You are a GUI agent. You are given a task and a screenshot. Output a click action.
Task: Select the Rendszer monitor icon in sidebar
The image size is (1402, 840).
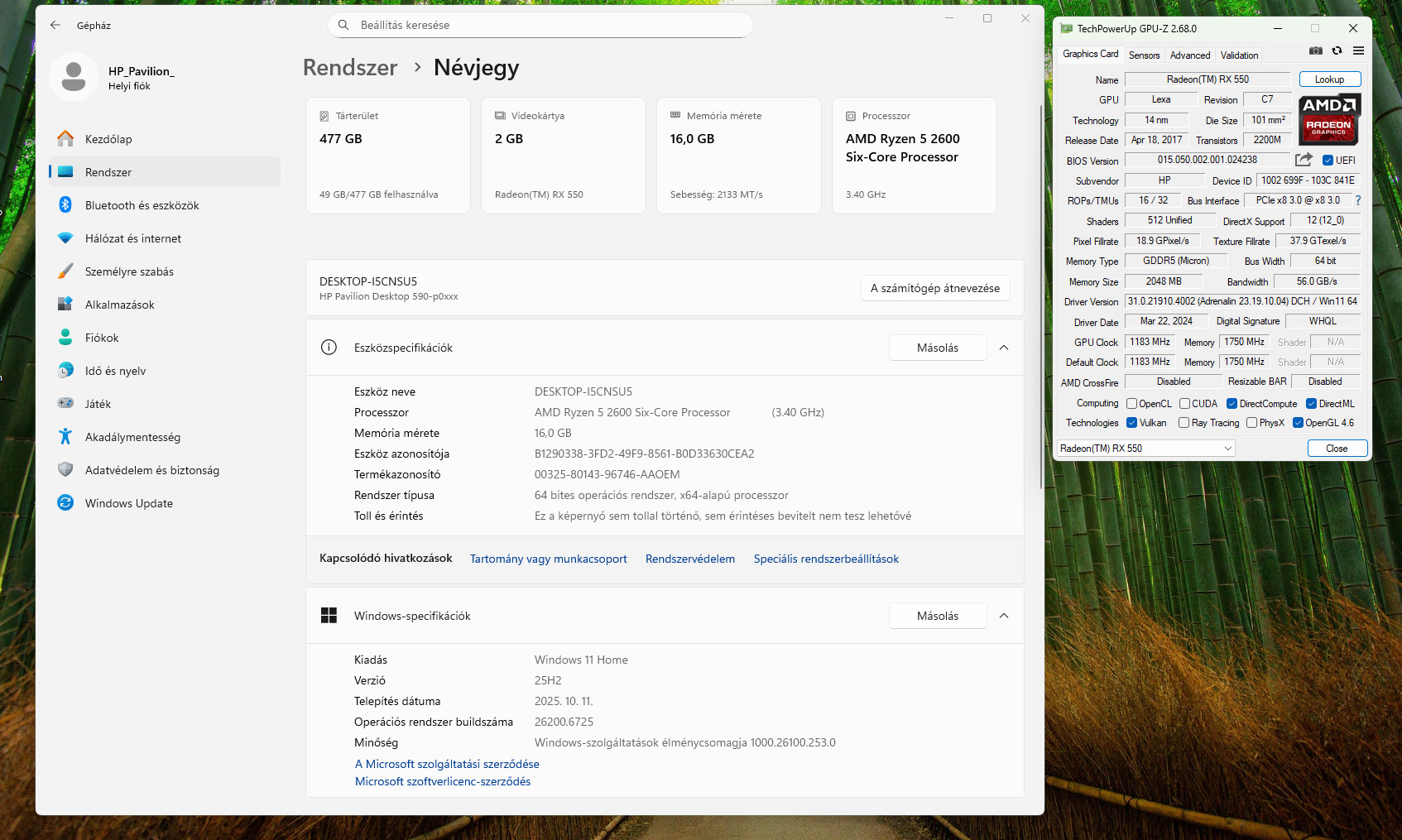click(x=66, y=172)
